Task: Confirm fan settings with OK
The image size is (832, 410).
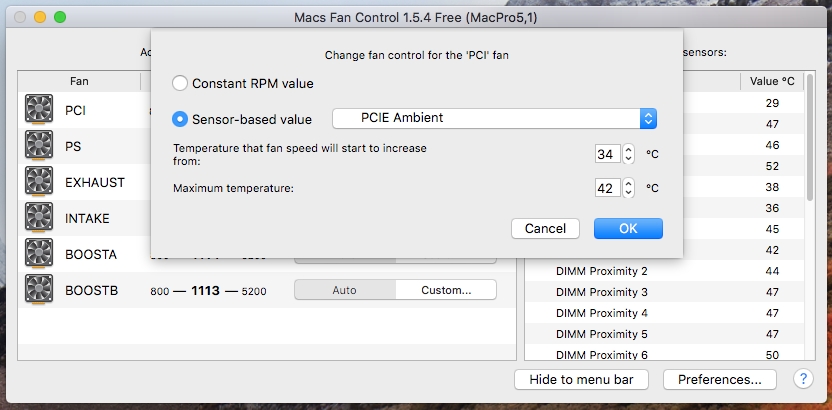Action: [628, 229]
